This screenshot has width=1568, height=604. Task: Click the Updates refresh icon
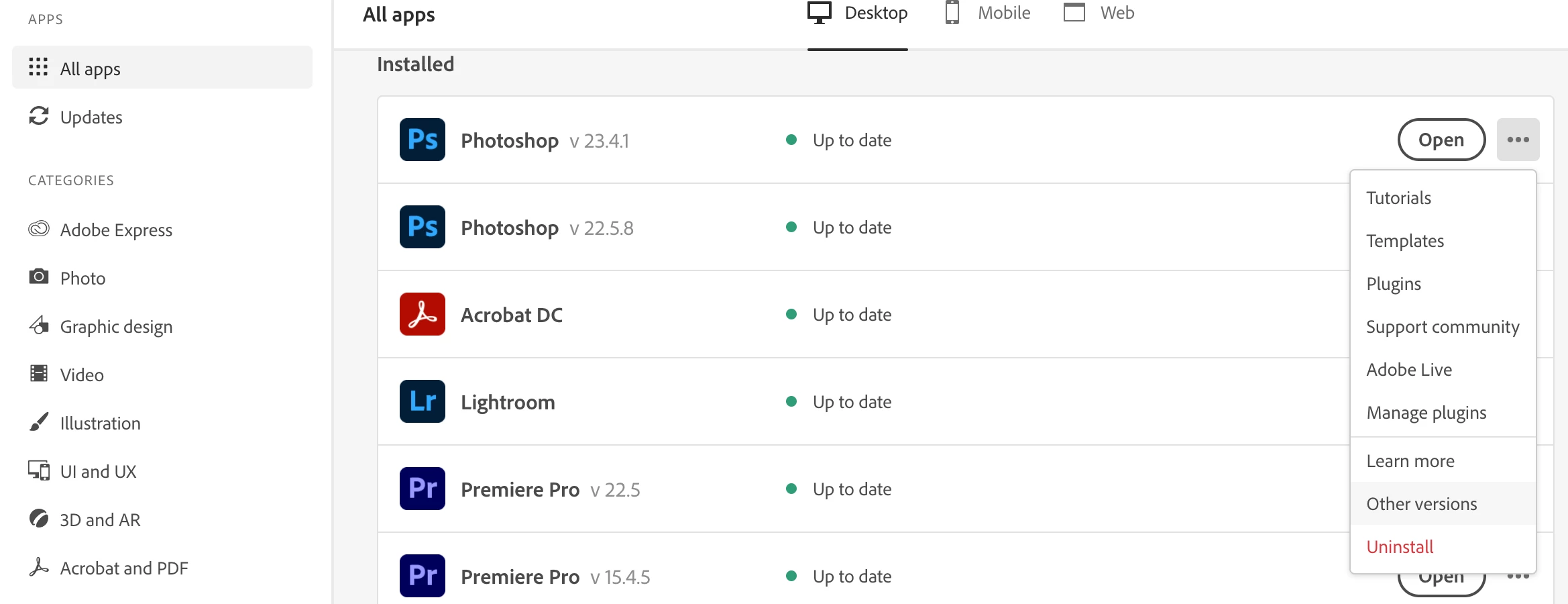39,116
